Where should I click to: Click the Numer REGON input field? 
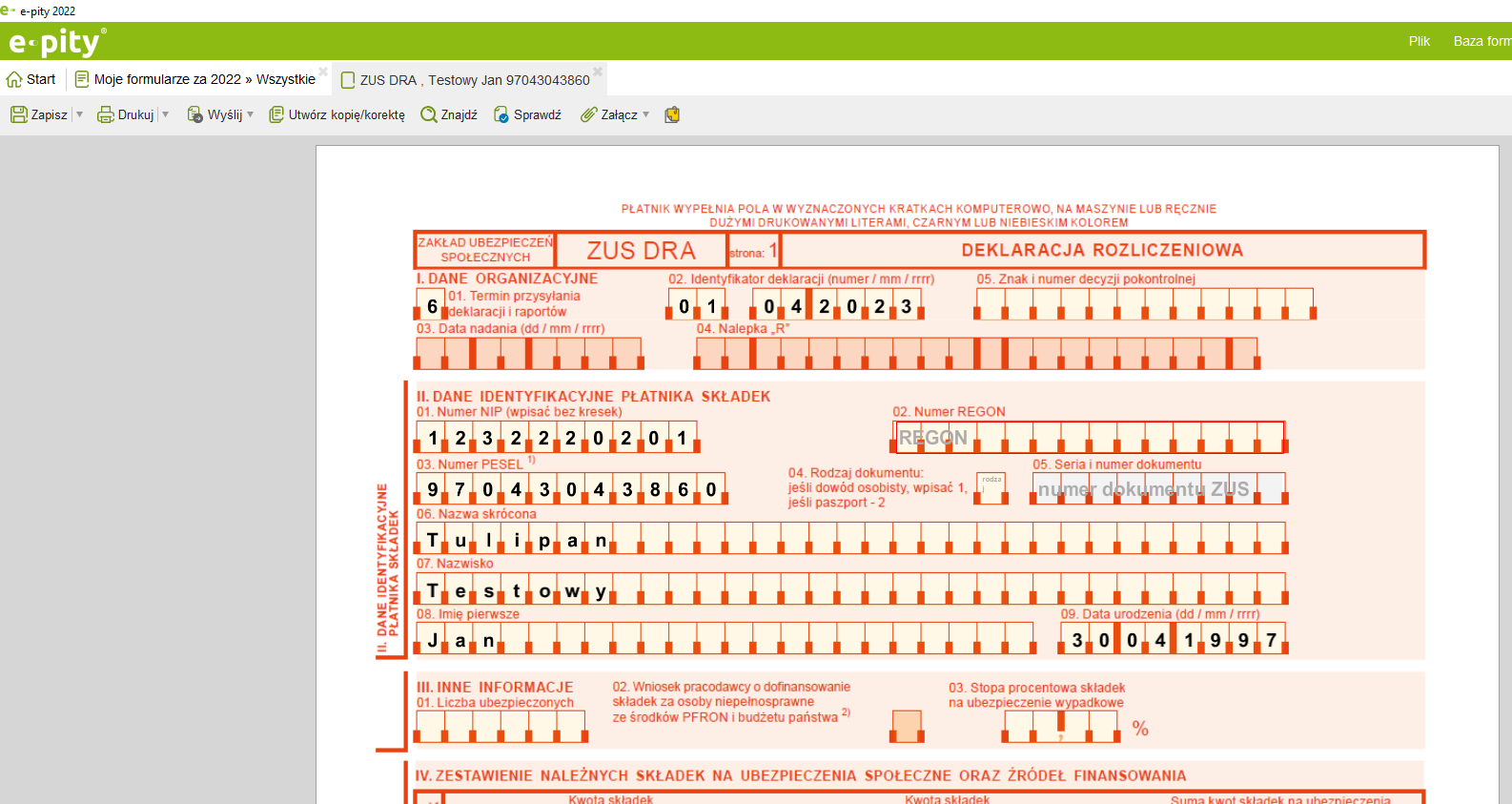point(1089,438)
